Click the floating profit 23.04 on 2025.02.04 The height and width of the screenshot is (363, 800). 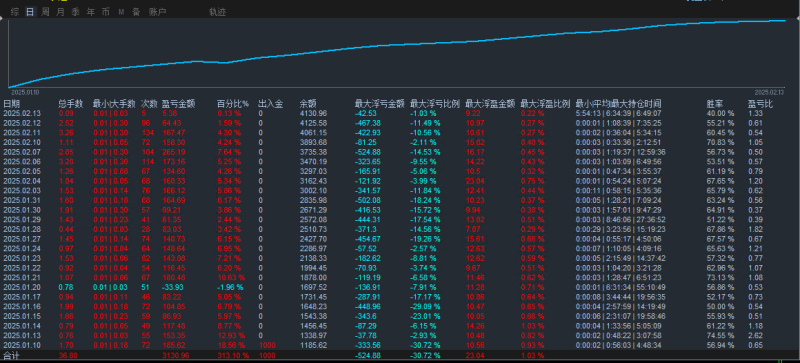474,181
